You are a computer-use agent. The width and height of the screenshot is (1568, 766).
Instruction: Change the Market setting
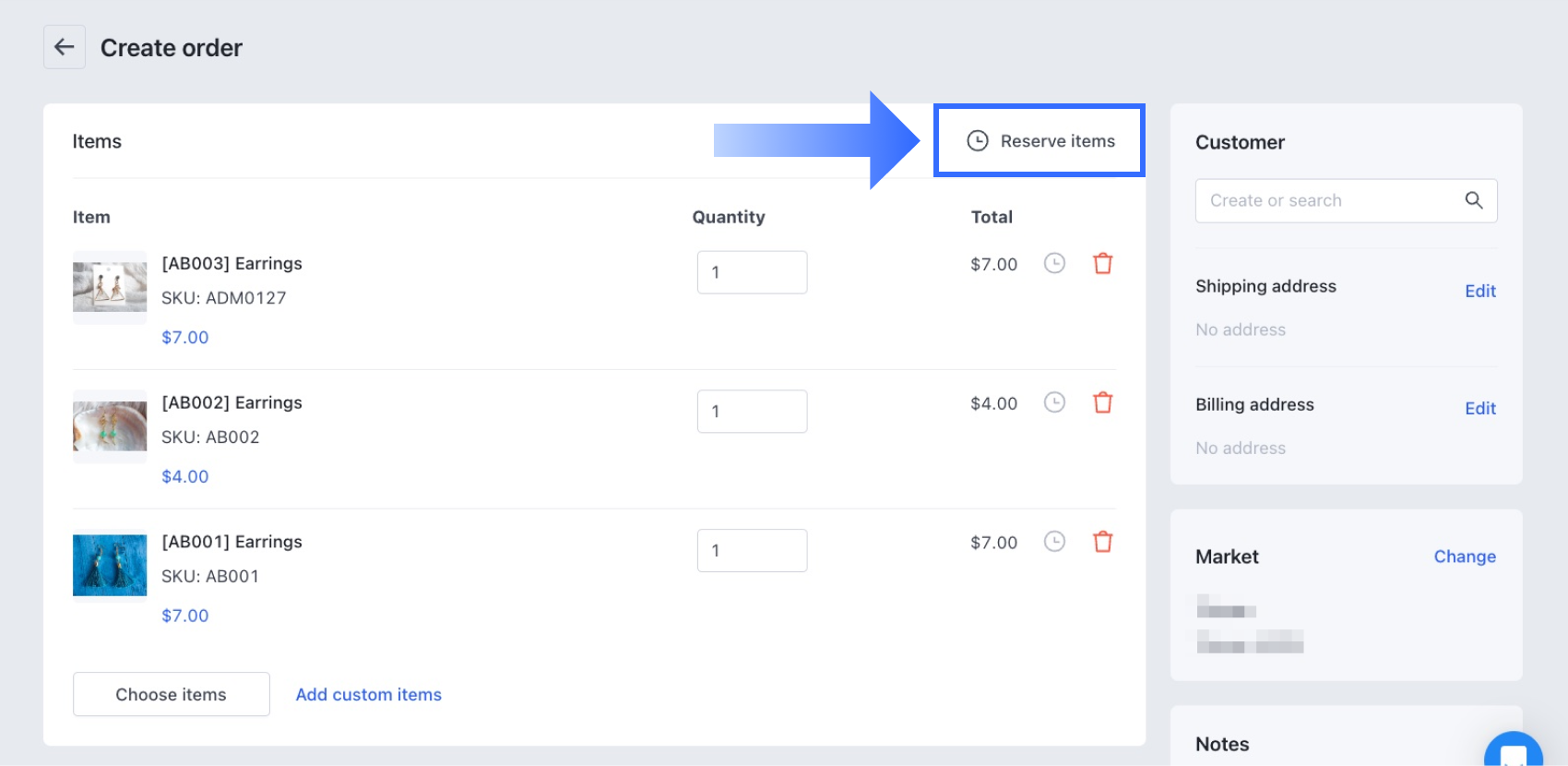(x=1464, y=557)
